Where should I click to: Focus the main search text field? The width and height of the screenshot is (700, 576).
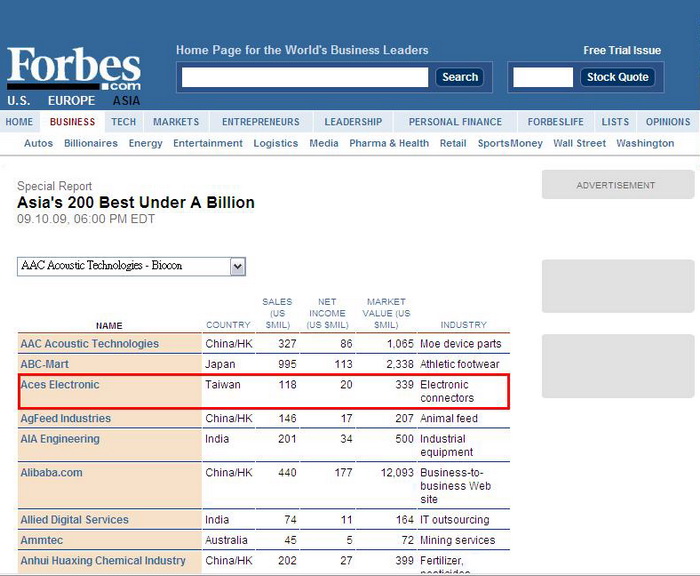tap(305, 77)
